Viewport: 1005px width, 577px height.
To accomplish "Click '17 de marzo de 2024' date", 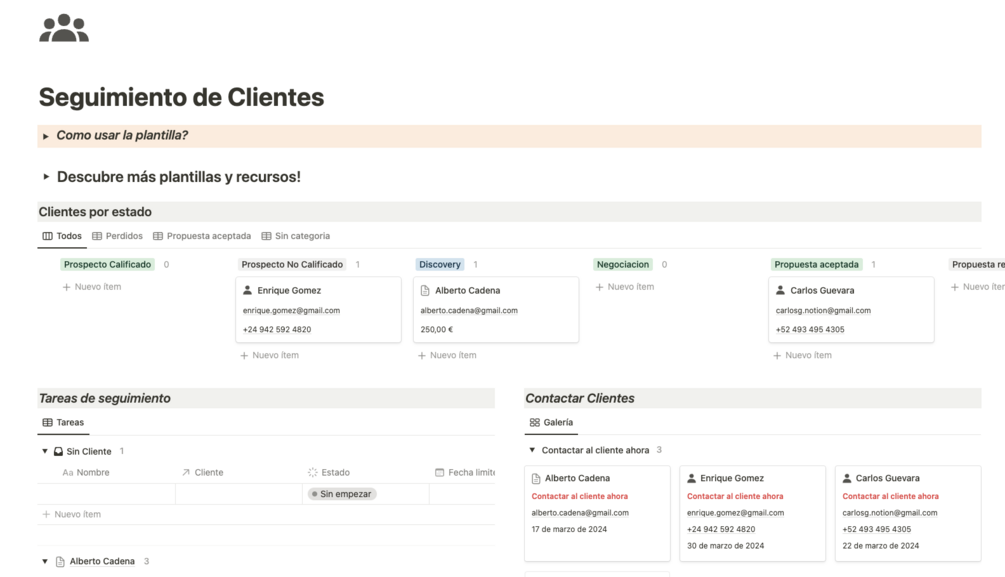I will [x=569, y=530].
